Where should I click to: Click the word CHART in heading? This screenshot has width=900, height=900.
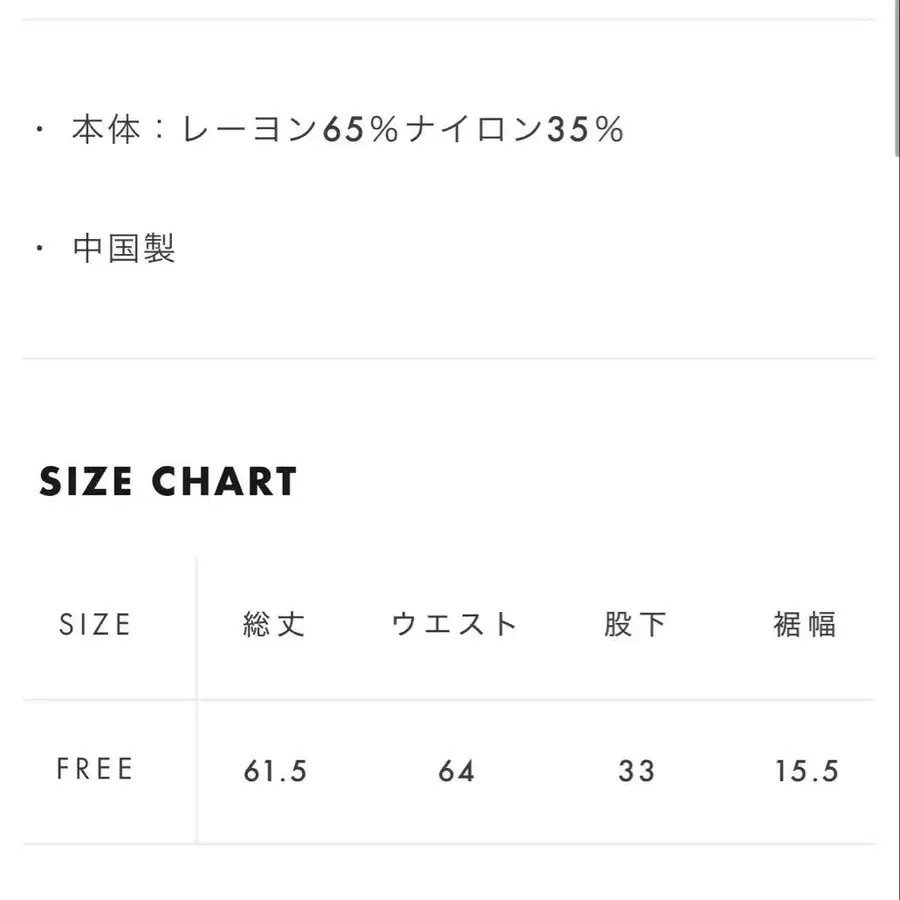pos(224,481)
